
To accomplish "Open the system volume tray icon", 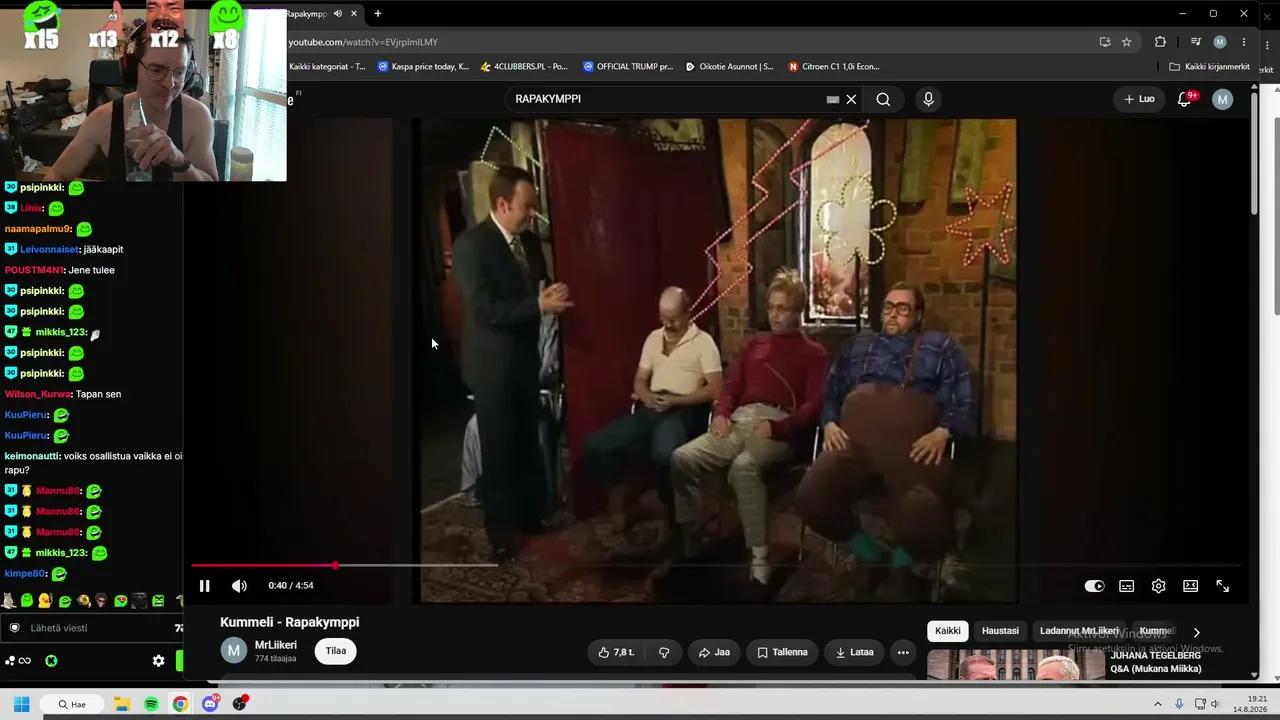I will 1216,704.
